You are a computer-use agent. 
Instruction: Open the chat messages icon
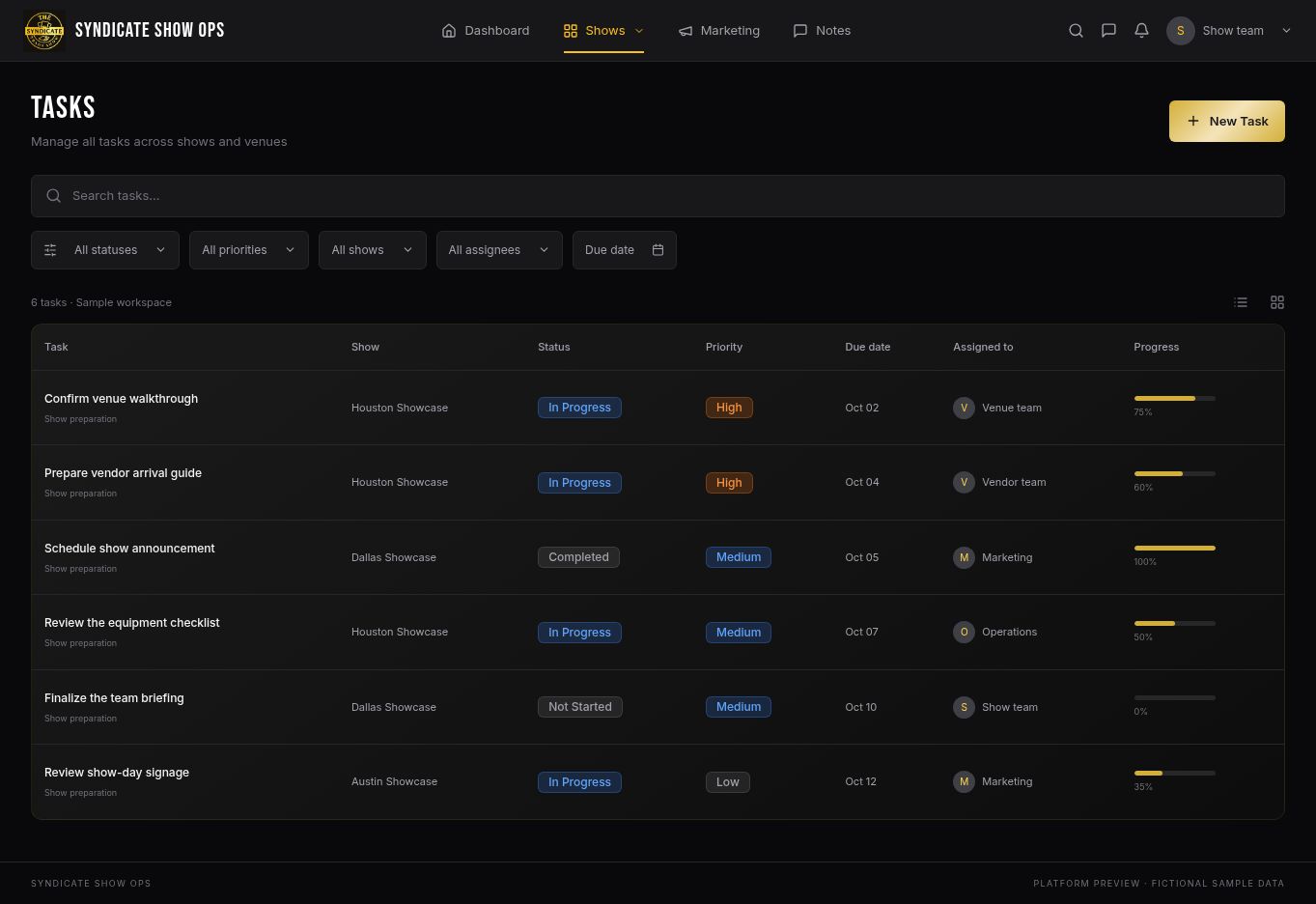click(1108, 31)
